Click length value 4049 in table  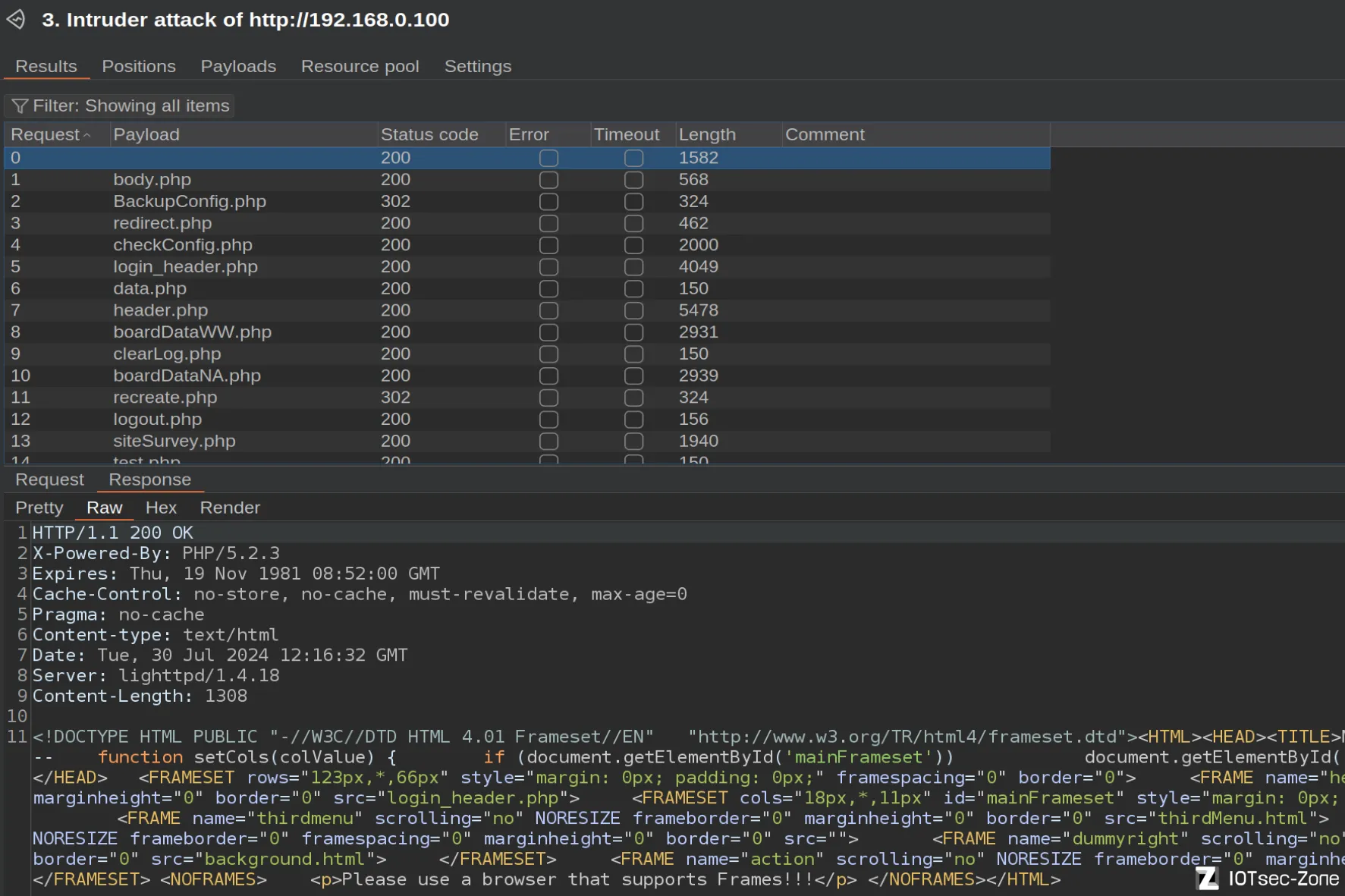[698, 267]
